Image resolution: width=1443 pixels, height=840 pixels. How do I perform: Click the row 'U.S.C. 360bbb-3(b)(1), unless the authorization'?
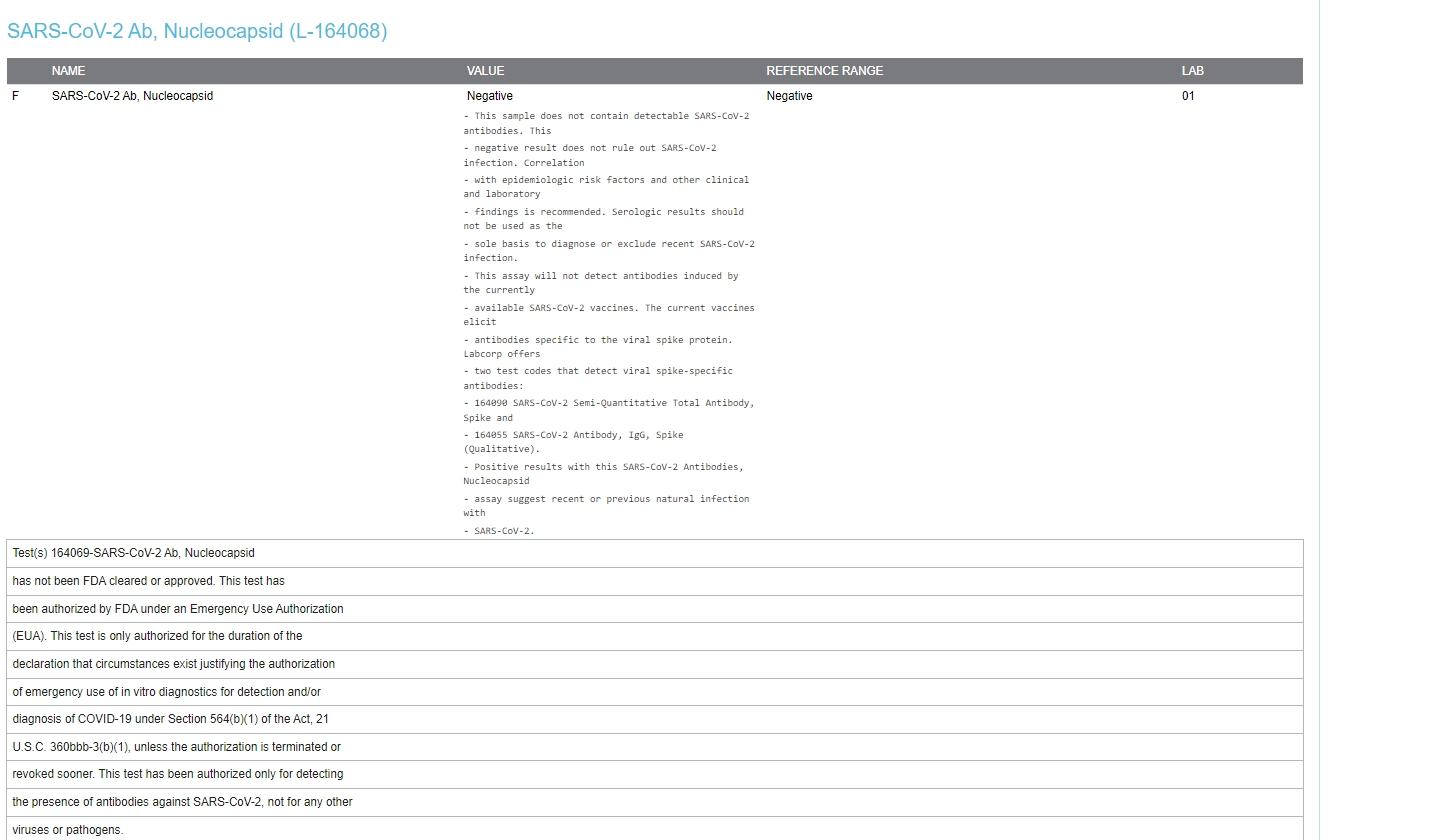point(655,747)
